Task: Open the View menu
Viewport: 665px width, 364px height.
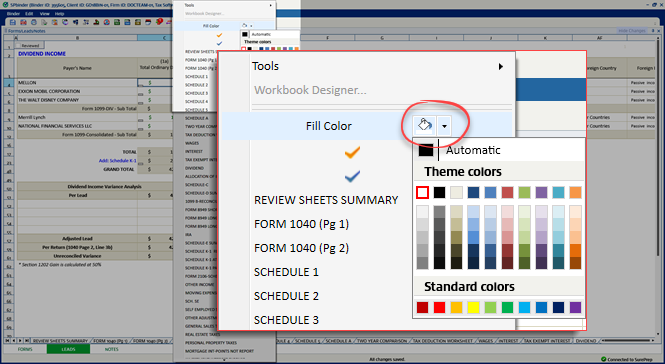Action: [45, 14]
